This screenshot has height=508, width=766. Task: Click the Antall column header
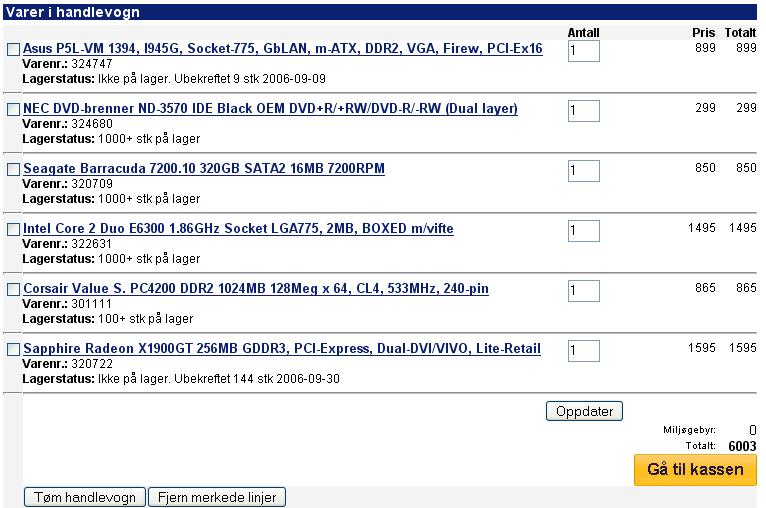(583, 33)
